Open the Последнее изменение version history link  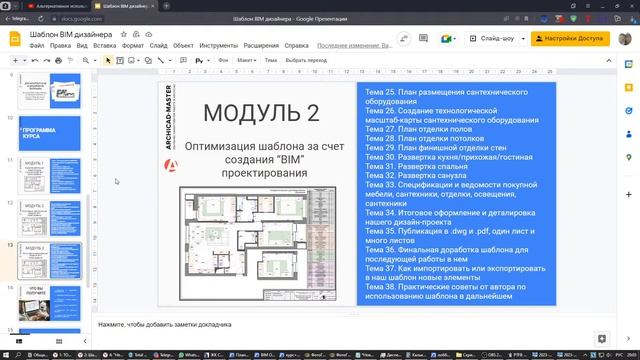click(354, 46)
